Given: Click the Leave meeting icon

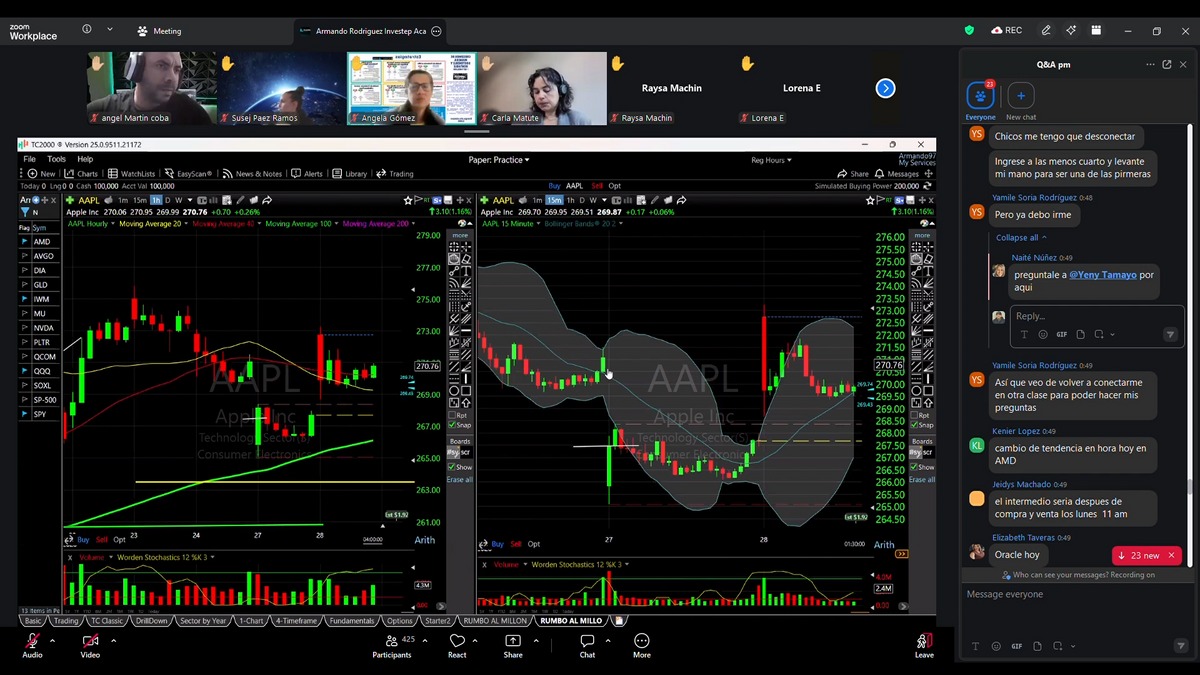Looking at the screenshot, I should [x=924, y=641].
